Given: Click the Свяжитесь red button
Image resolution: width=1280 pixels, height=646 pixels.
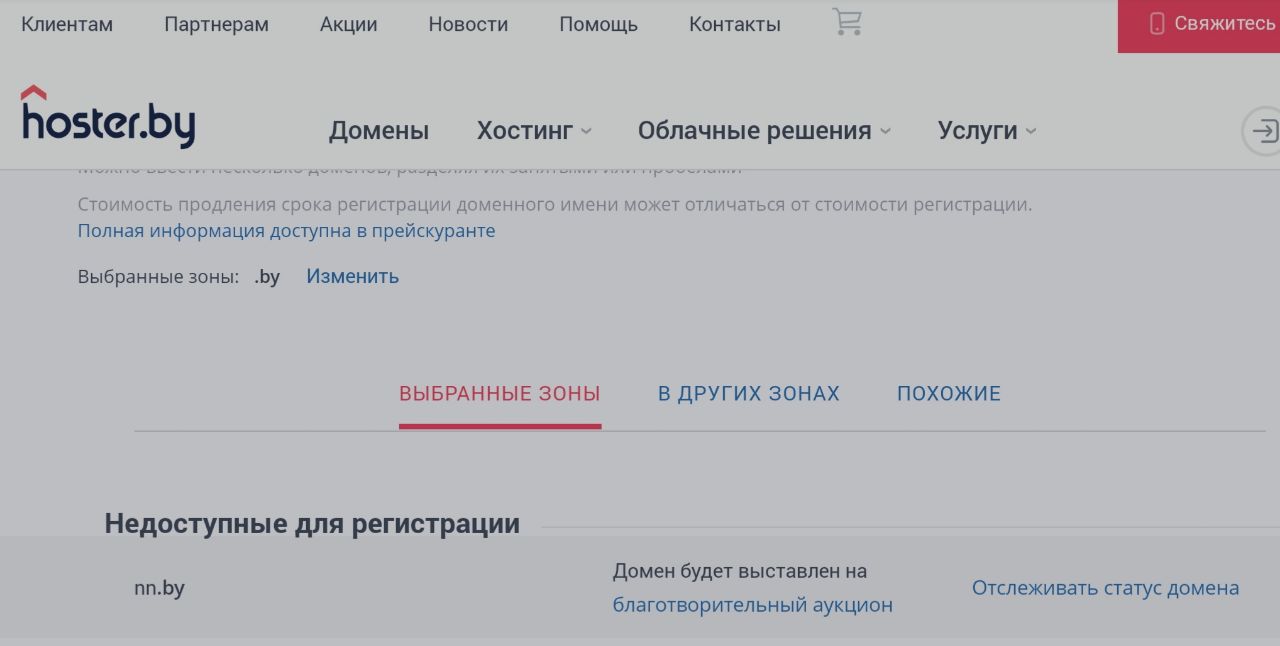Looking at the screenshot, I should tap(1199, 26).
